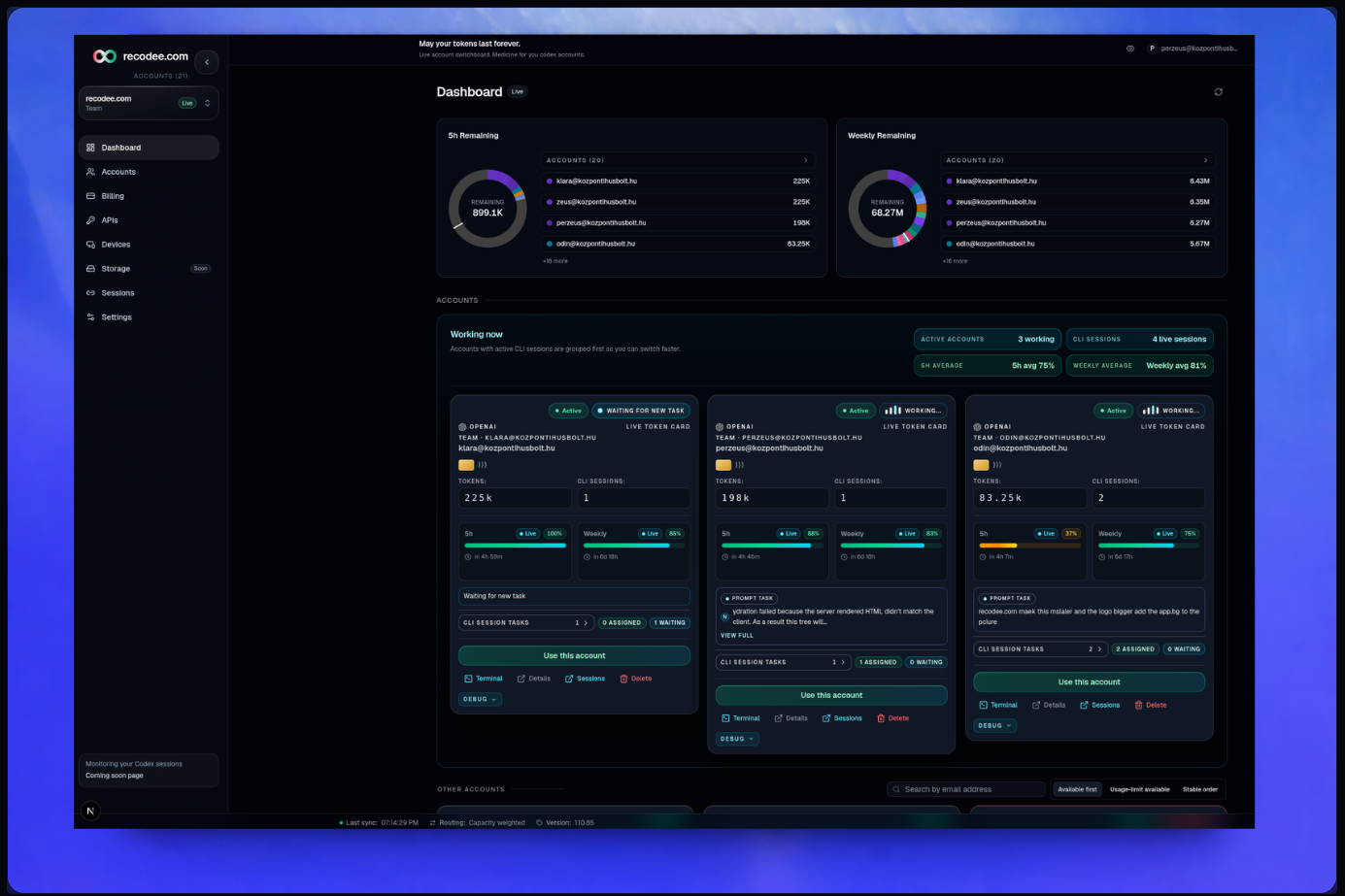Use klara's account button
The image size is (1345, 896).
574,656
